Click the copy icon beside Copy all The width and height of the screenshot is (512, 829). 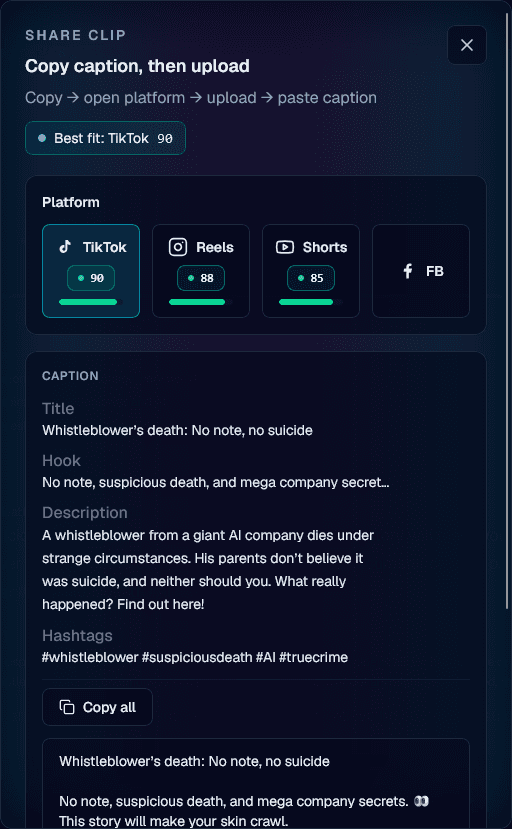(67, 707)
